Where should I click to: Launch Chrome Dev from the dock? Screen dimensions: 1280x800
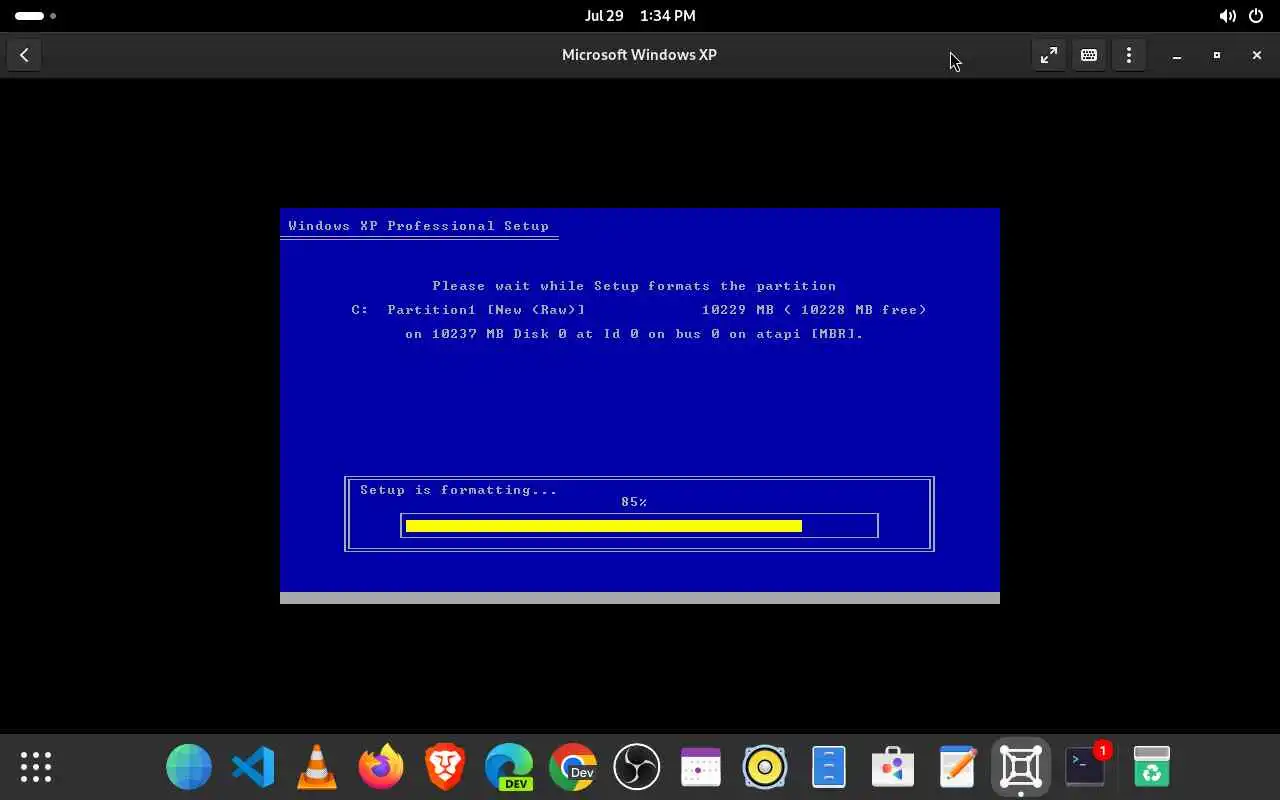[x=573, y=767]
